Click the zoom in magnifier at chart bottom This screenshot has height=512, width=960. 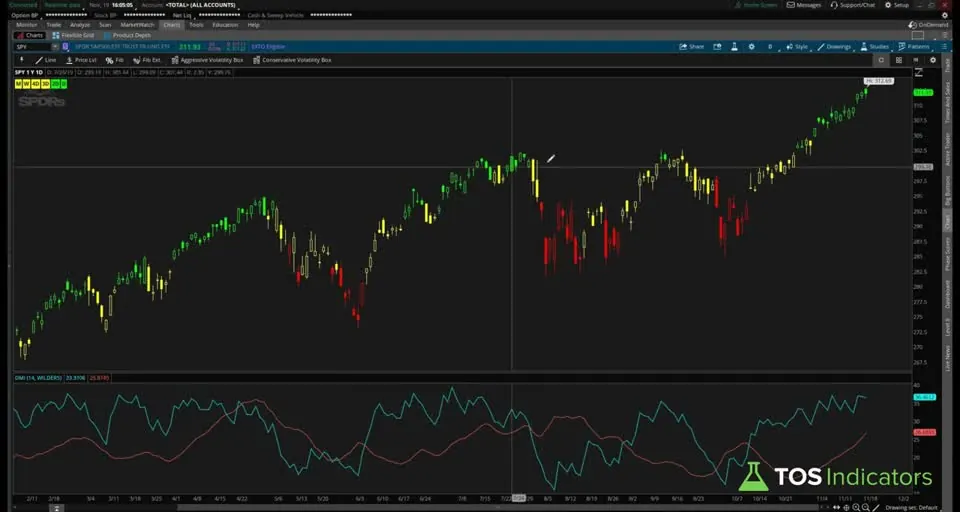856,508
